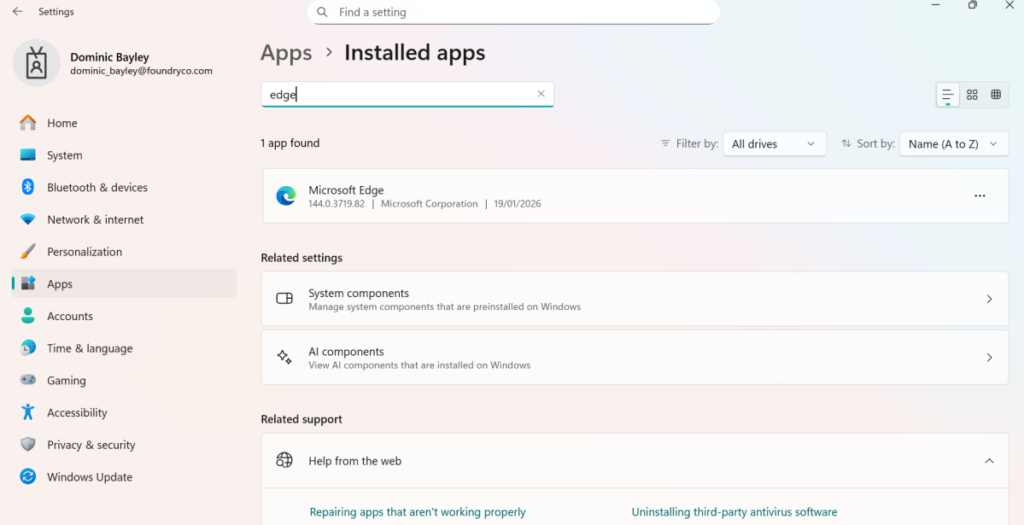The width and height of the screenshot is (1024, 525).
Task: Open Windows Update in sidebar
Action: [x=89, y=477]
